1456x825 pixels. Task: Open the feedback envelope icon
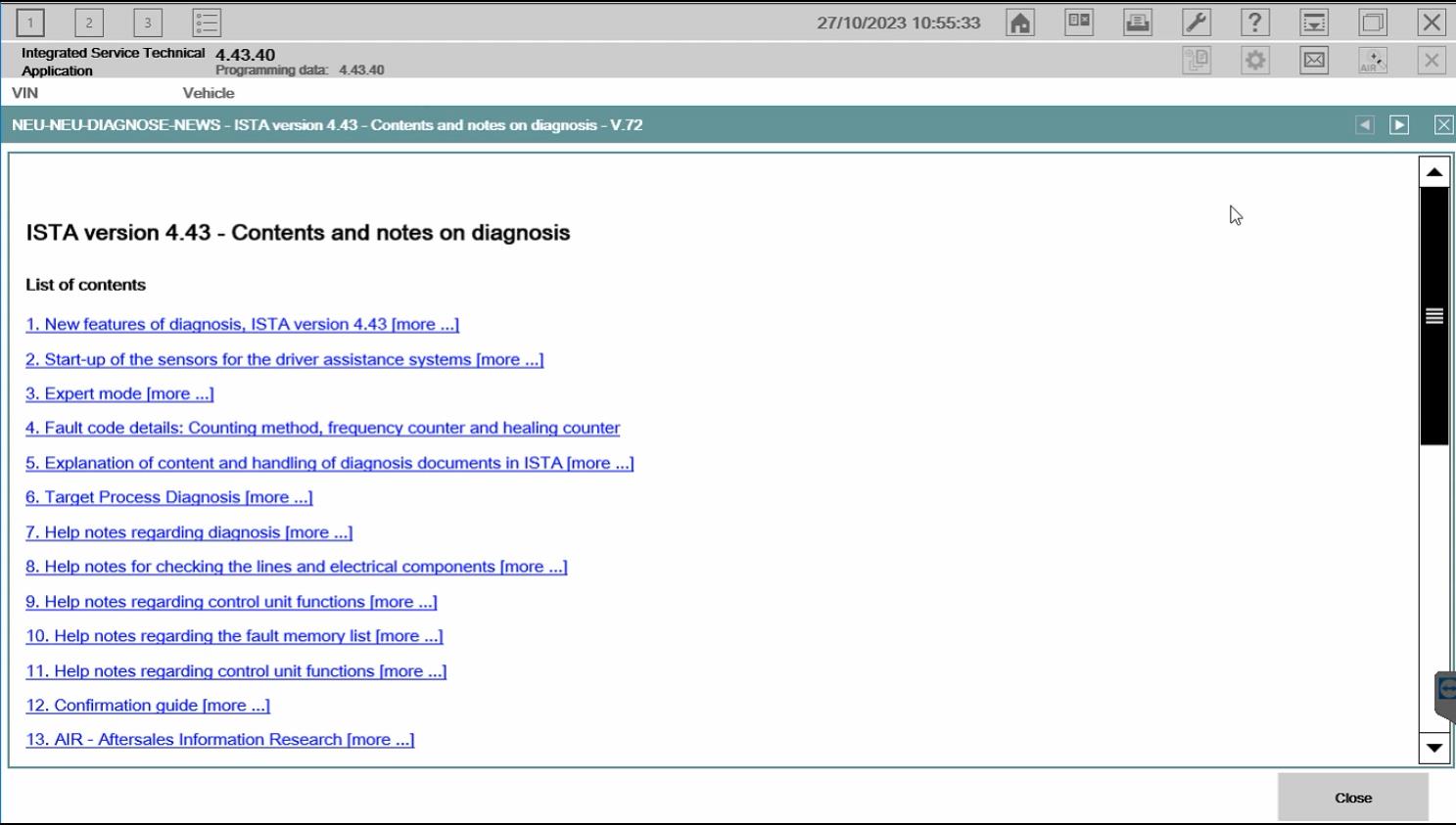pyautogui.click(x=1314, y=61)
